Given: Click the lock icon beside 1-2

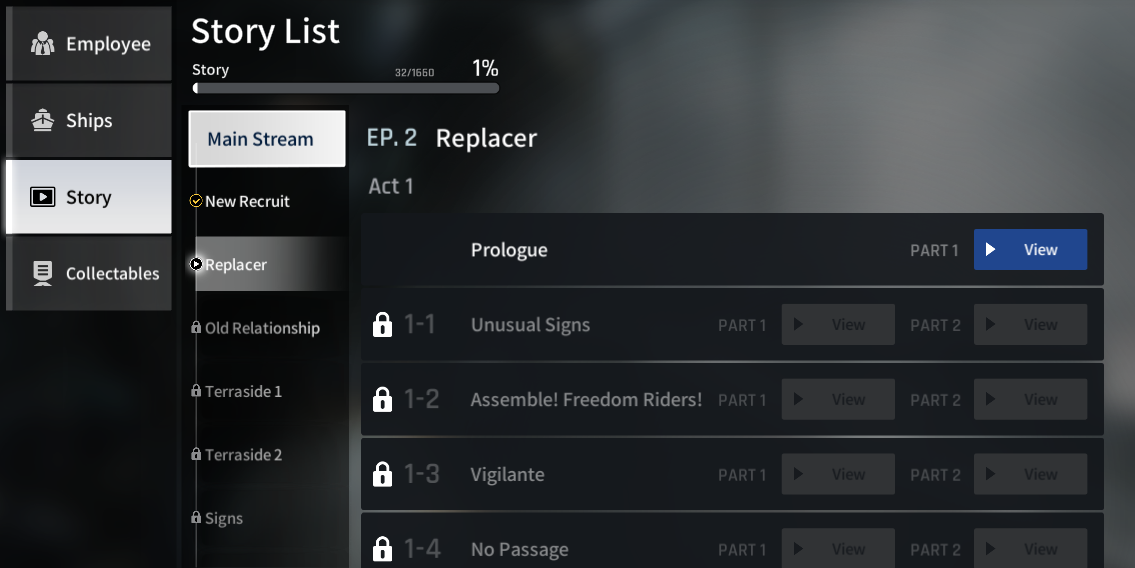Looking at the screenshot, I should 382,400.
